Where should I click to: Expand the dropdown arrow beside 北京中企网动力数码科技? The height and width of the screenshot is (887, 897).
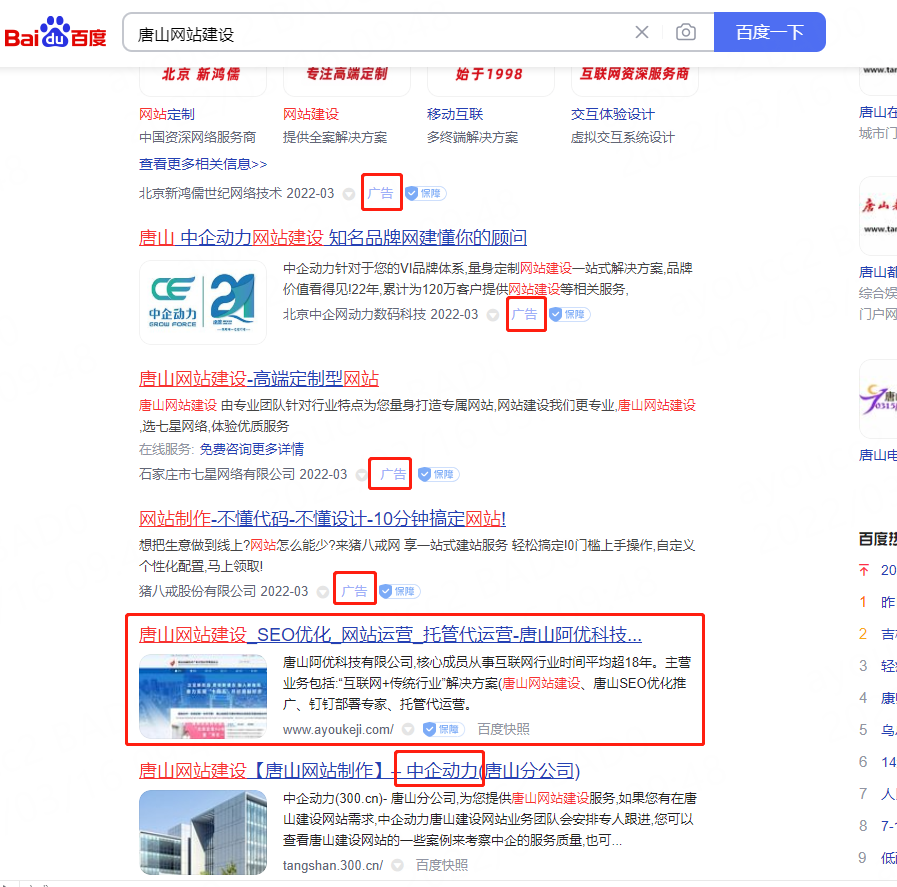[493, 315]
